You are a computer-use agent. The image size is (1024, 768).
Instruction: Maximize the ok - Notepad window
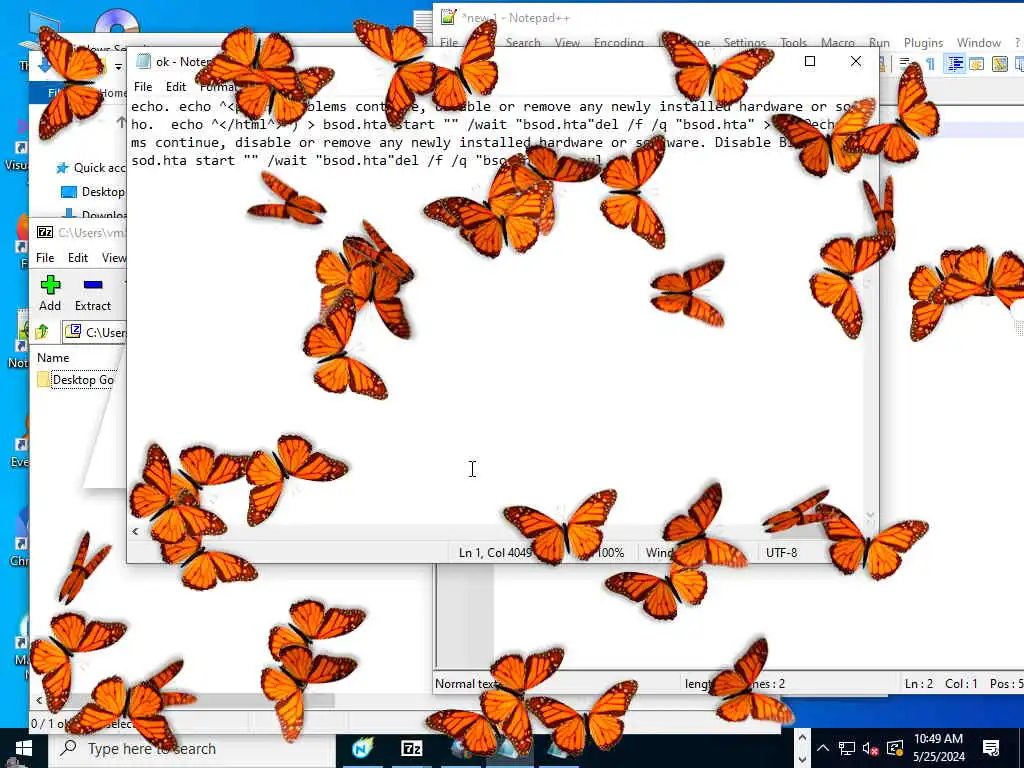click(810, 61)
